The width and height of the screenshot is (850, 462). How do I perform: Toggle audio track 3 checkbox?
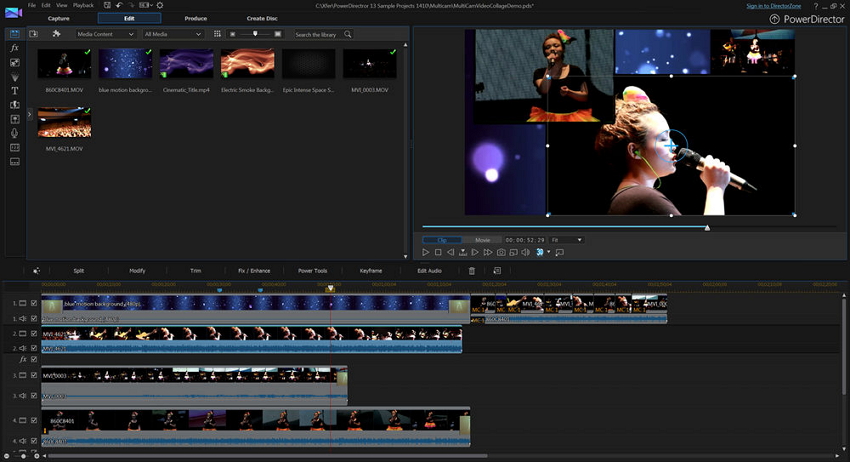coord(33,396)
